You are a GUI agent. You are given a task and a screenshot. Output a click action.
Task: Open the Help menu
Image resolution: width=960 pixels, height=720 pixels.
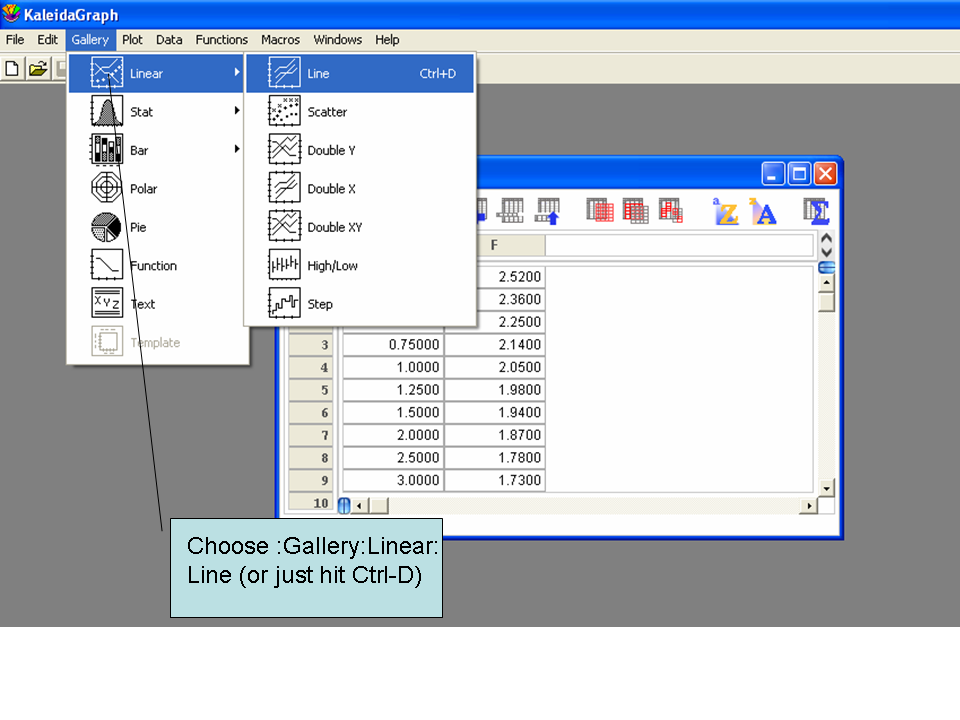tap(388, 40)
